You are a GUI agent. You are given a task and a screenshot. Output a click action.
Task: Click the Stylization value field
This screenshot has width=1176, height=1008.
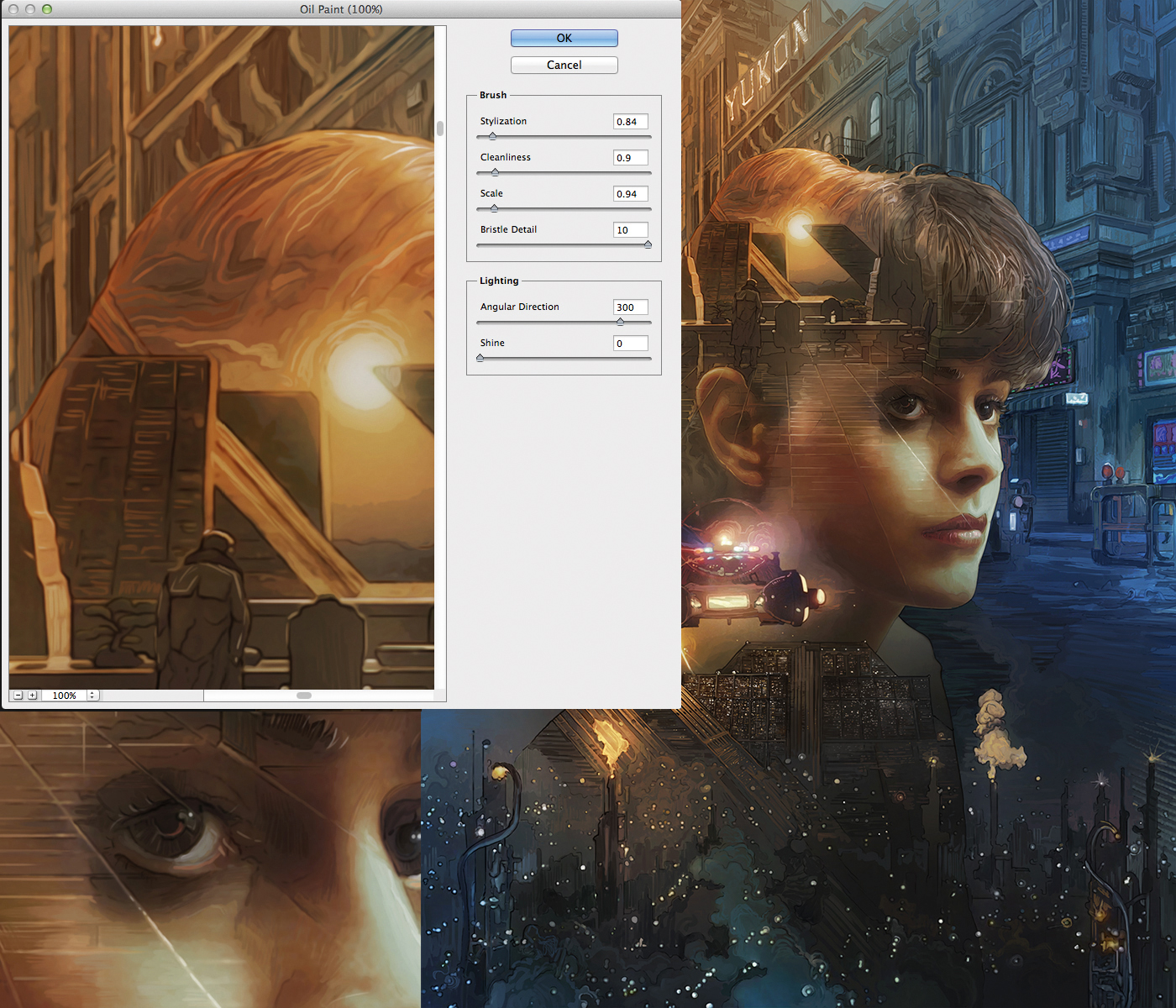click(630, 122)
